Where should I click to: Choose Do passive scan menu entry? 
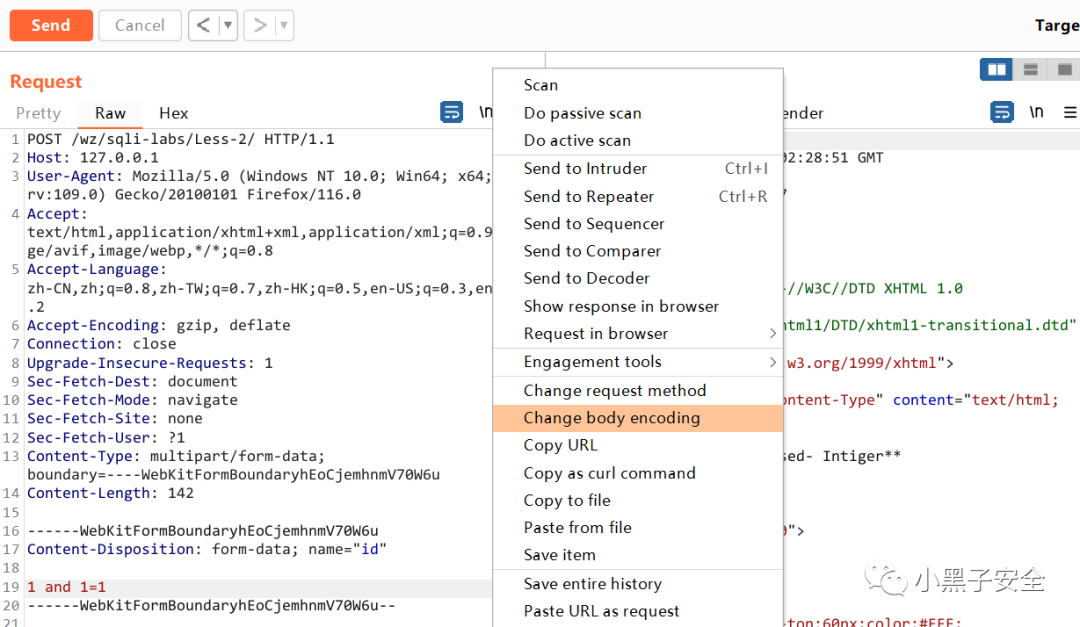638,113
